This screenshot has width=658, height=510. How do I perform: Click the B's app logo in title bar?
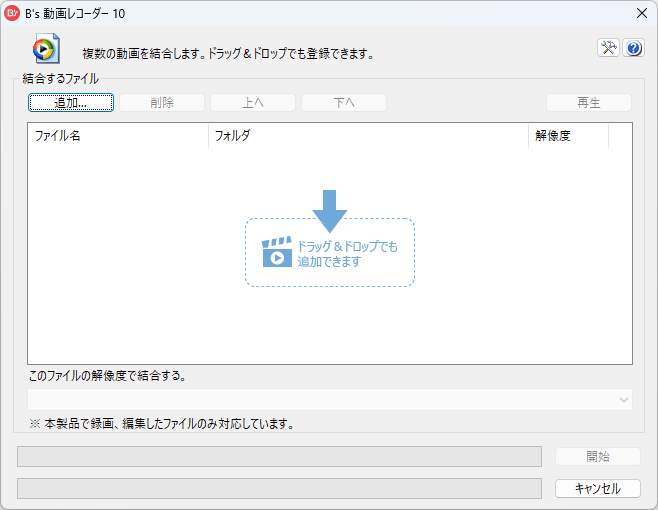pyautogui.click(x=14, y=13)
